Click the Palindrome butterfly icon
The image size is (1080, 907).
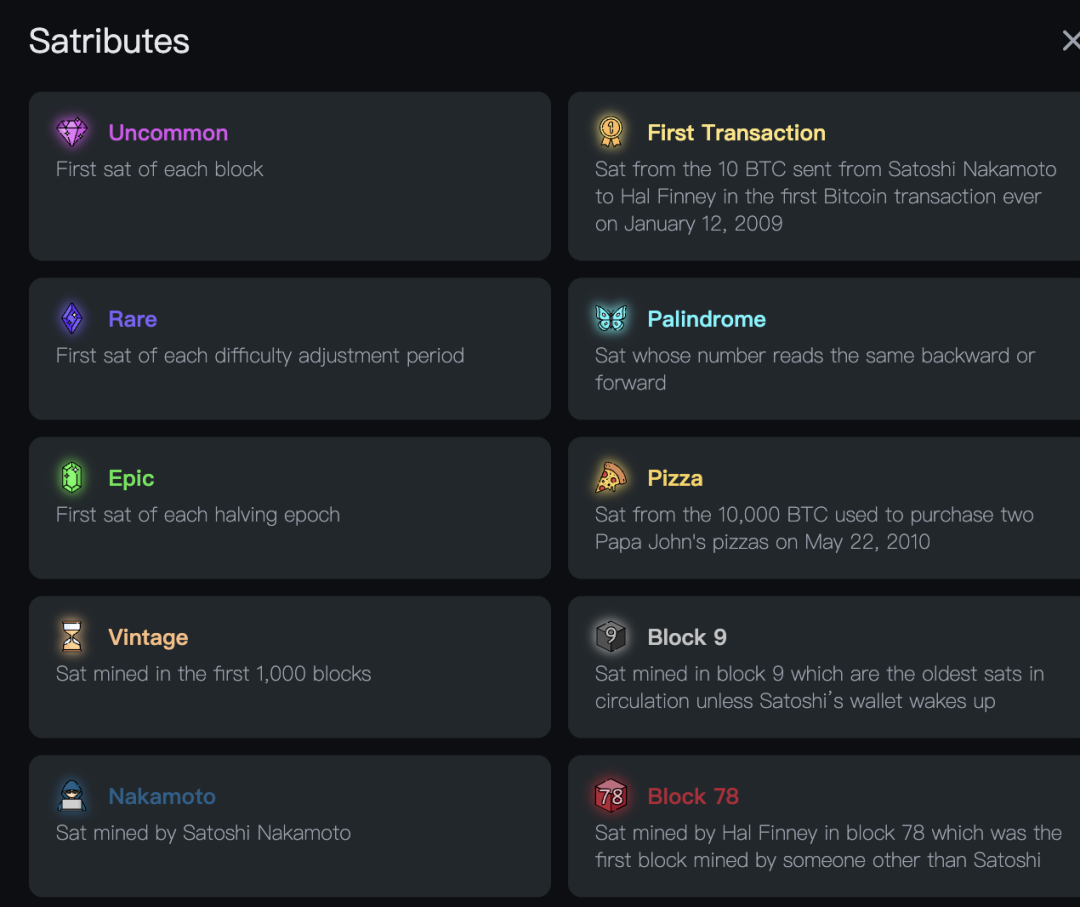(611, 319)
